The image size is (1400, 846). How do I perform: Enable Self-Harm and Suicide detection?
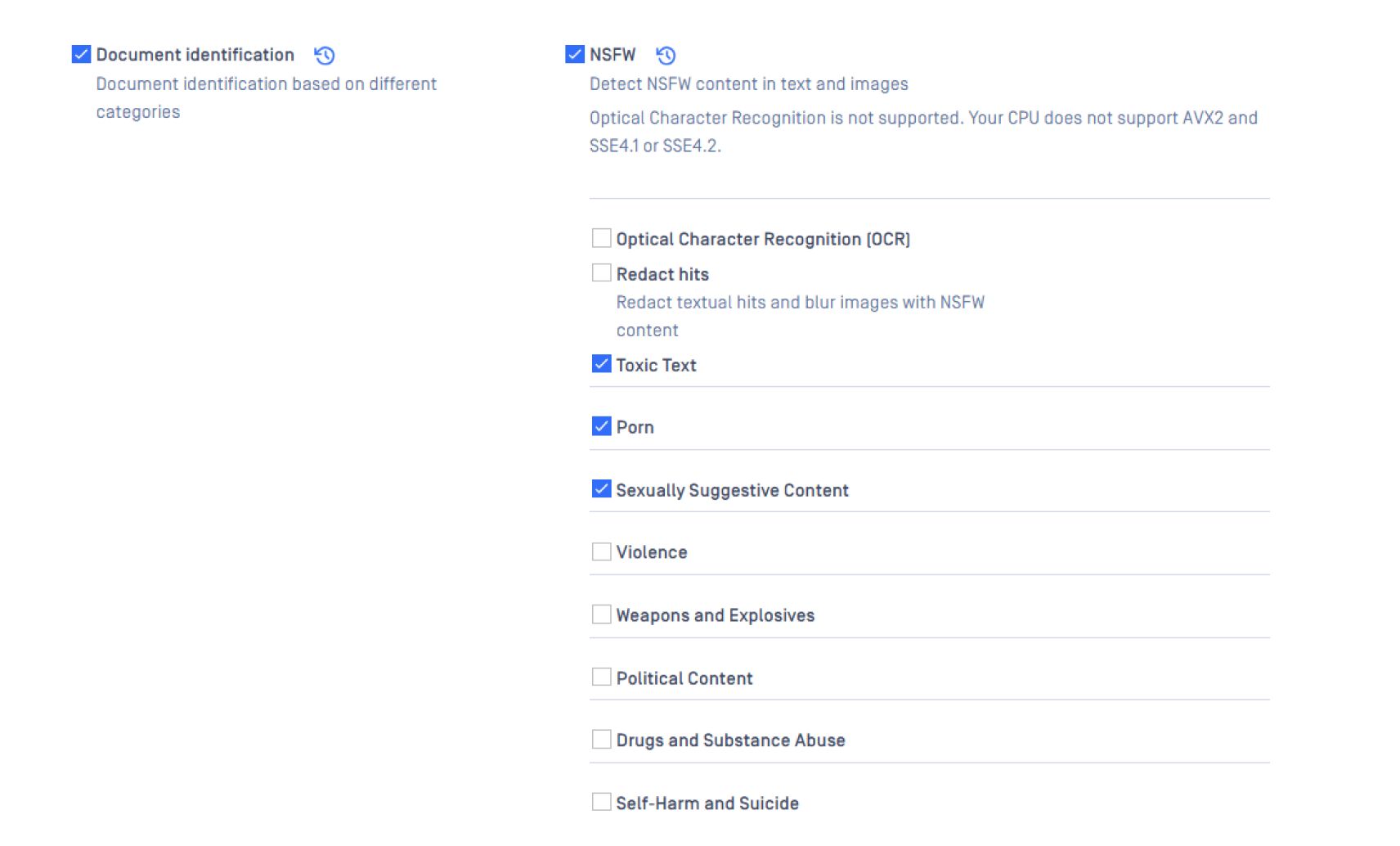(600, 802)
